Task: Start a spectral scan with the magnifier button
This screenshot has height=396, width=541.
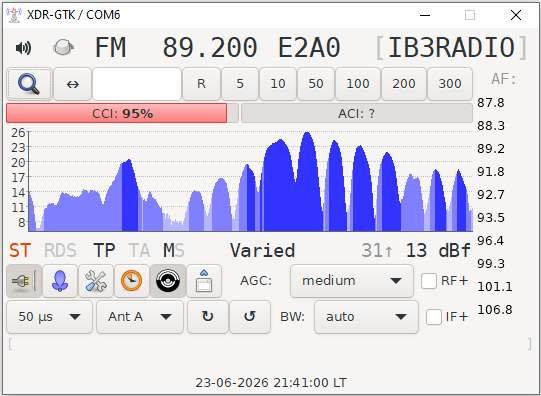Action: tap(29, 84)
